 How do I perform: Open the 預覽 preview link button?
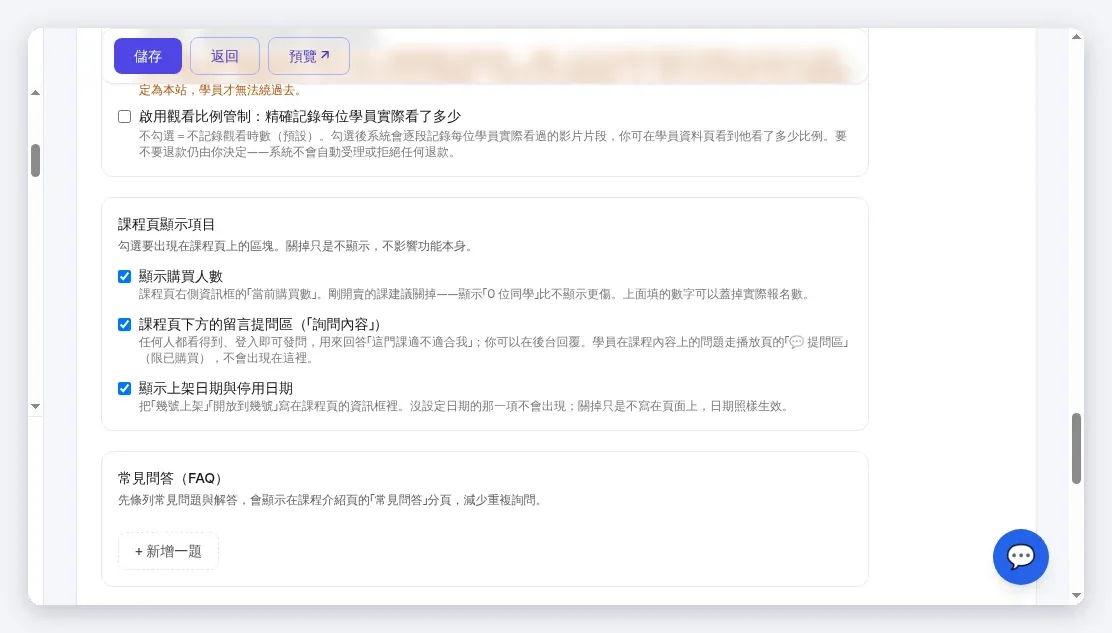point(308,56)
